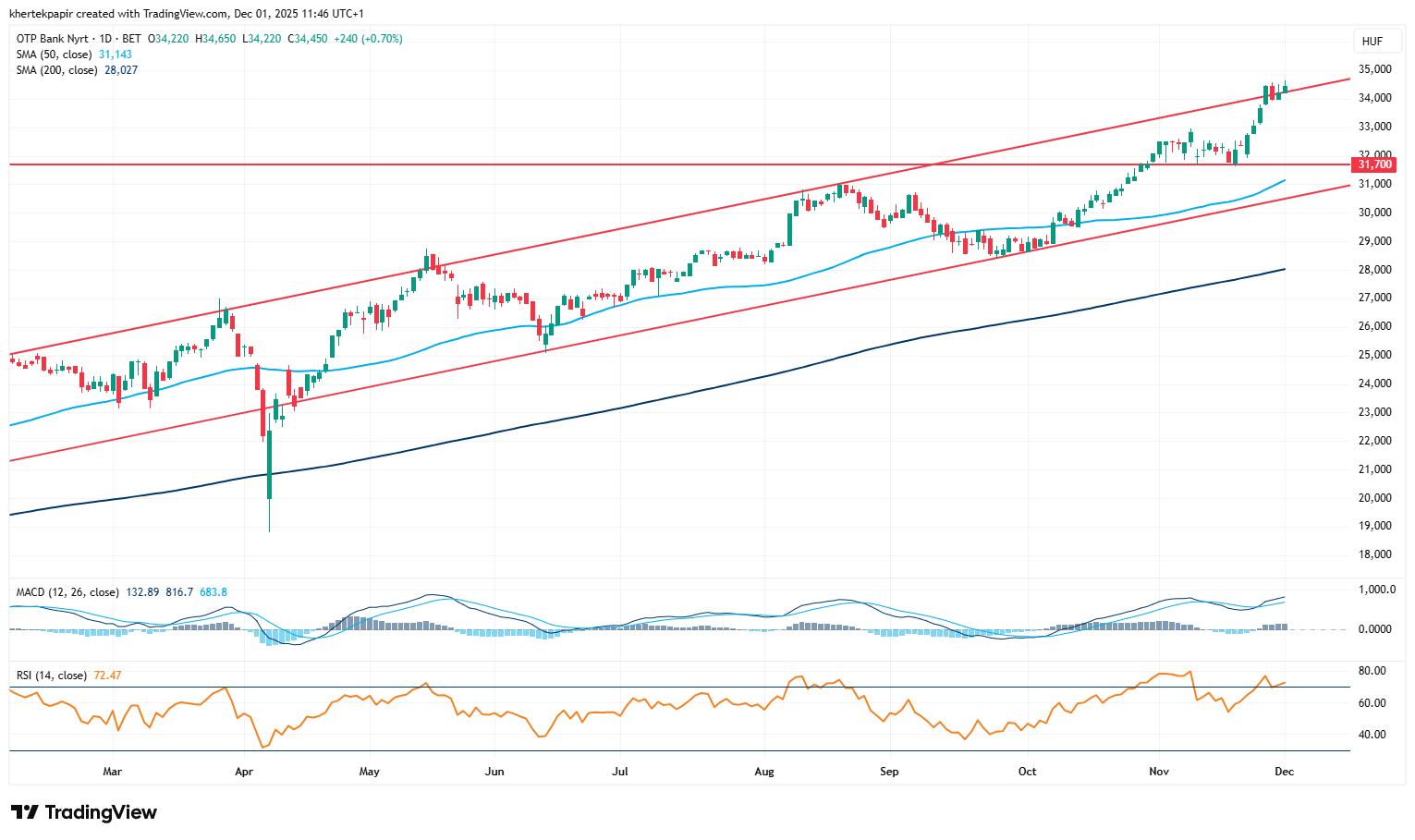Click the Aug label on time axis

(764, 771)
